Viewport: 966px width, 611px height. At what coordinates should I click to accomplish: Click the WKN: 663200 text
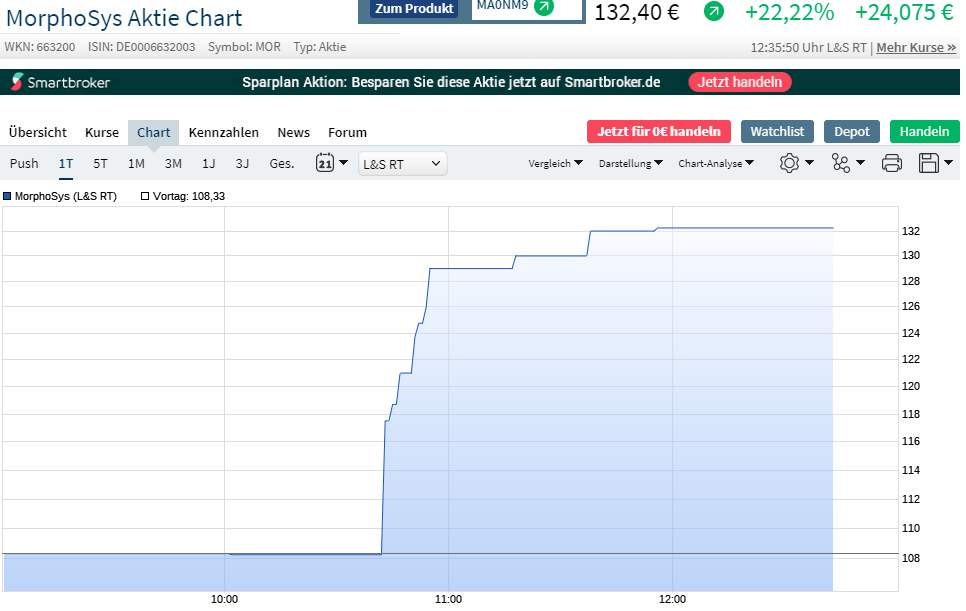pos(40,47)
